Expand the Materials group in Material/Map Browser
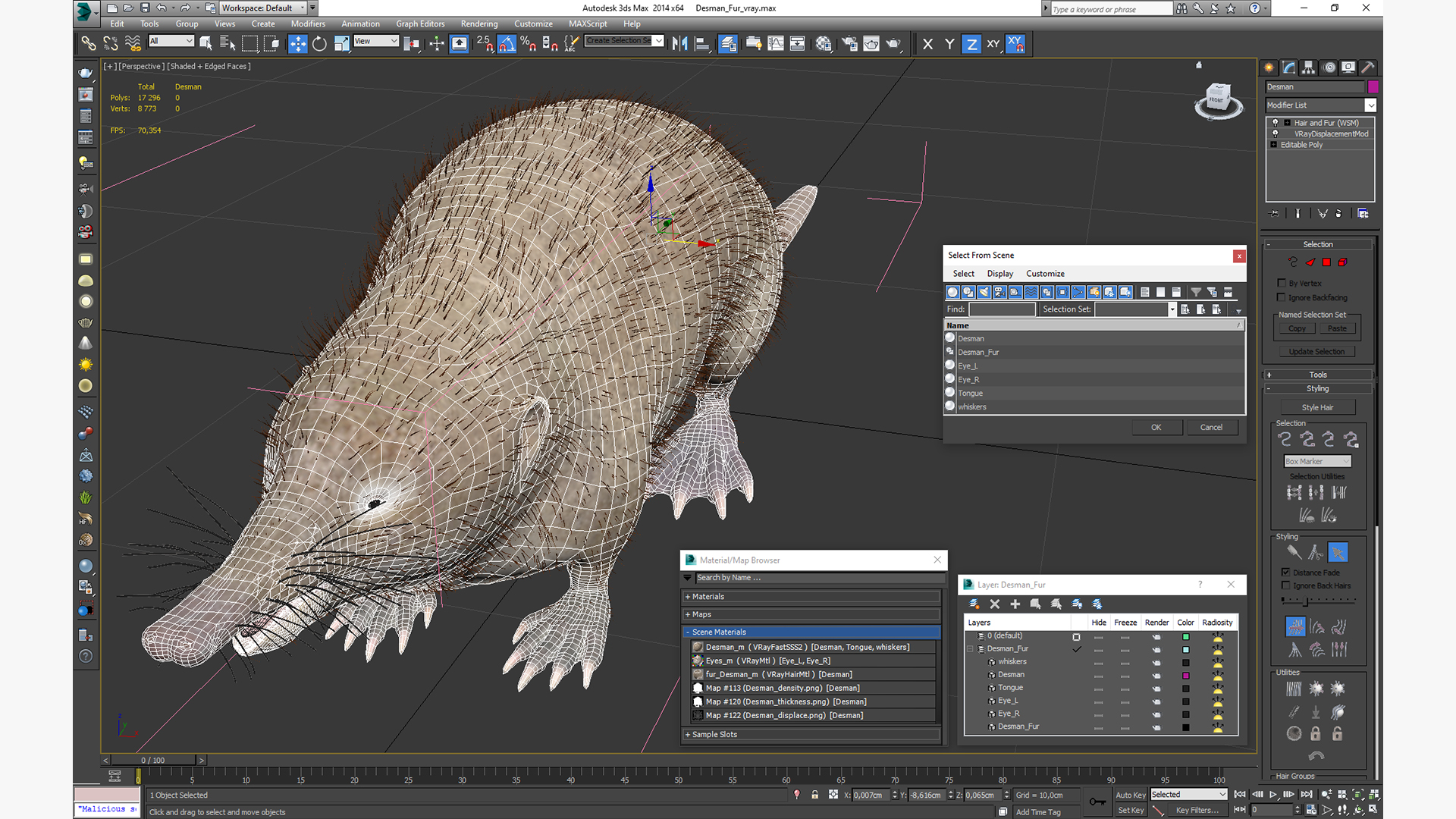This screenshot has width=1456, height=819. 811,597
